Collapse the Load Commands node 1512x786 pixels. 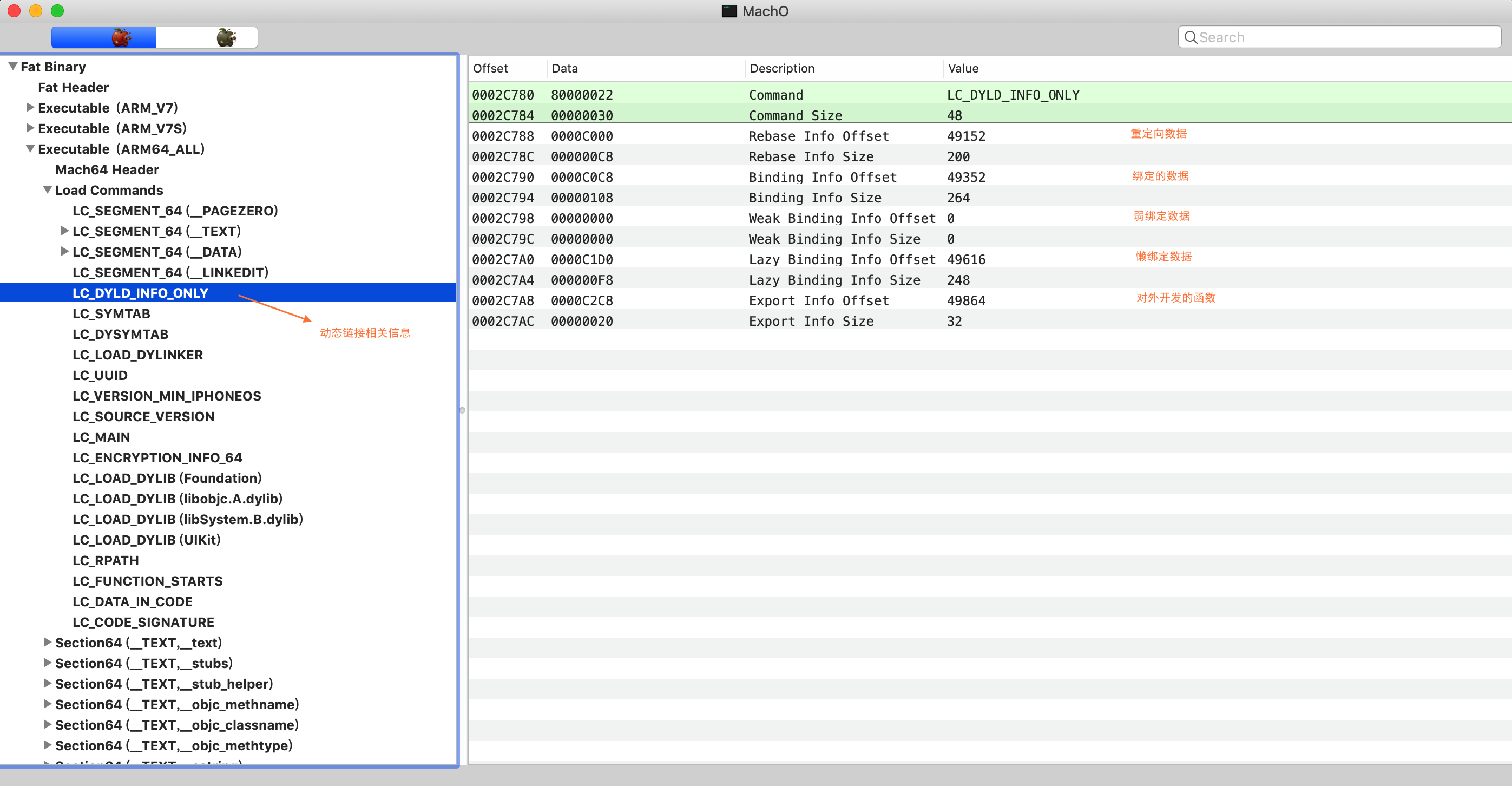(x=48, y=189)
